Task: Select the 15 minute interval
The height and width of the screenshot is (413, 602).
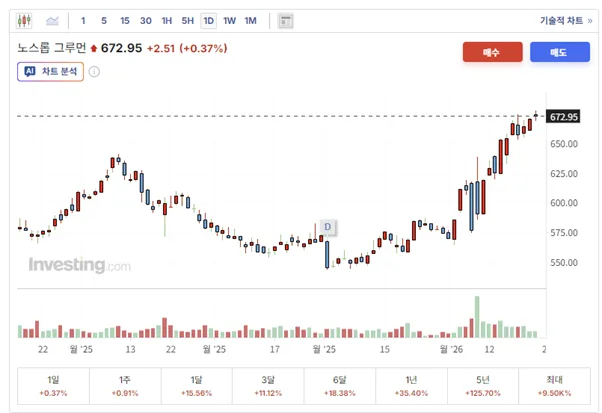Action: pyautogui.click(x=125, y=21)
